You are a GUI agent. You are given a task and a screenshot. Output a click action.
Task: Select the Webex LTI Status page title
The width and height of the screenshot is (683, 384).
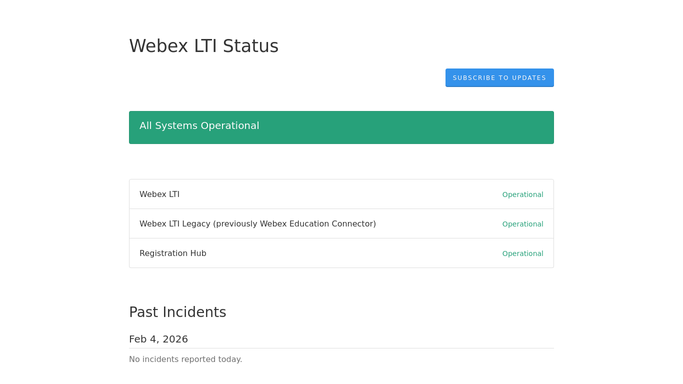click(203, 46)
